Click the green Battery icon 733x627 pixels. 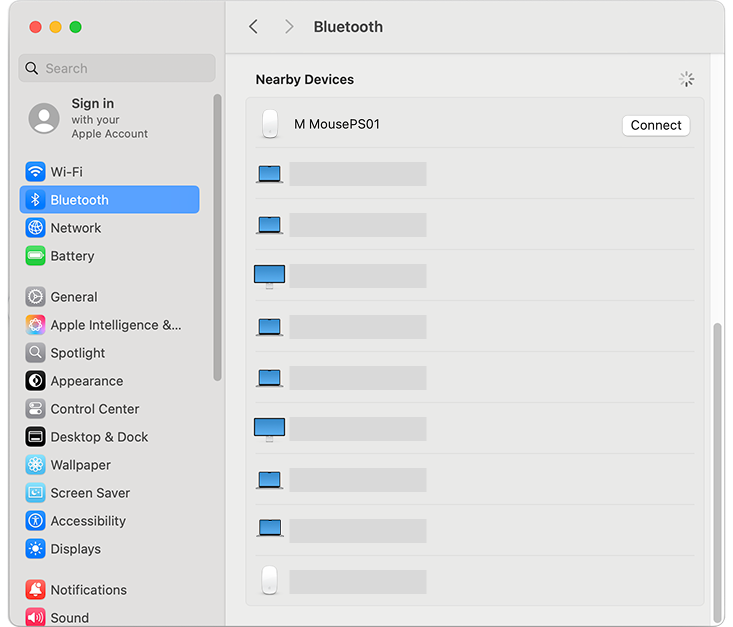[x=36, y=256]
